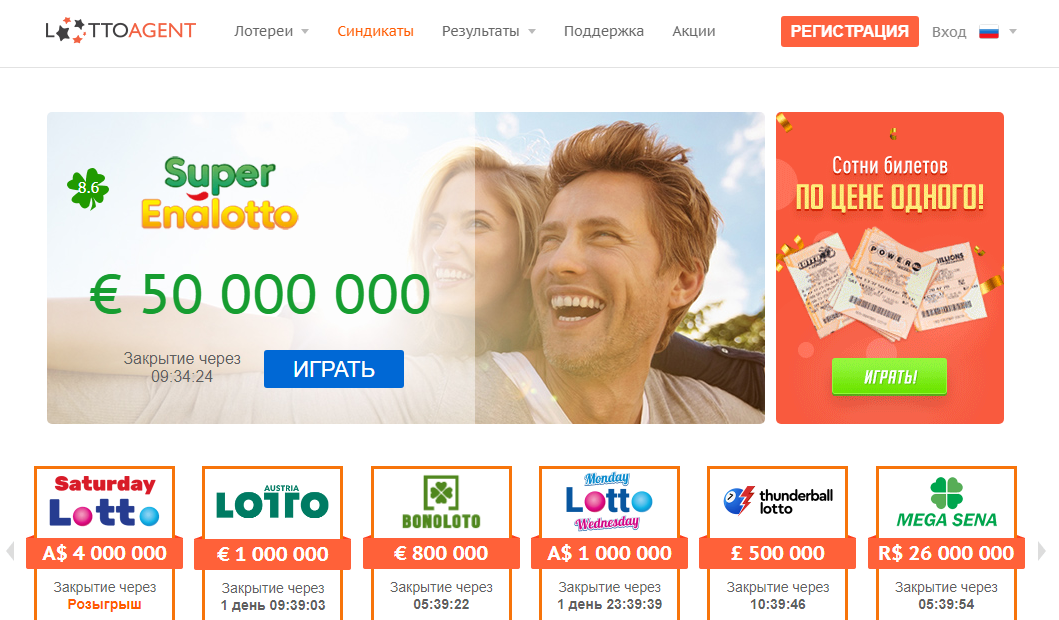Click the РЕГИСТРАЦИЯ button
The image size is (1059, 620).
click(850, 32)
